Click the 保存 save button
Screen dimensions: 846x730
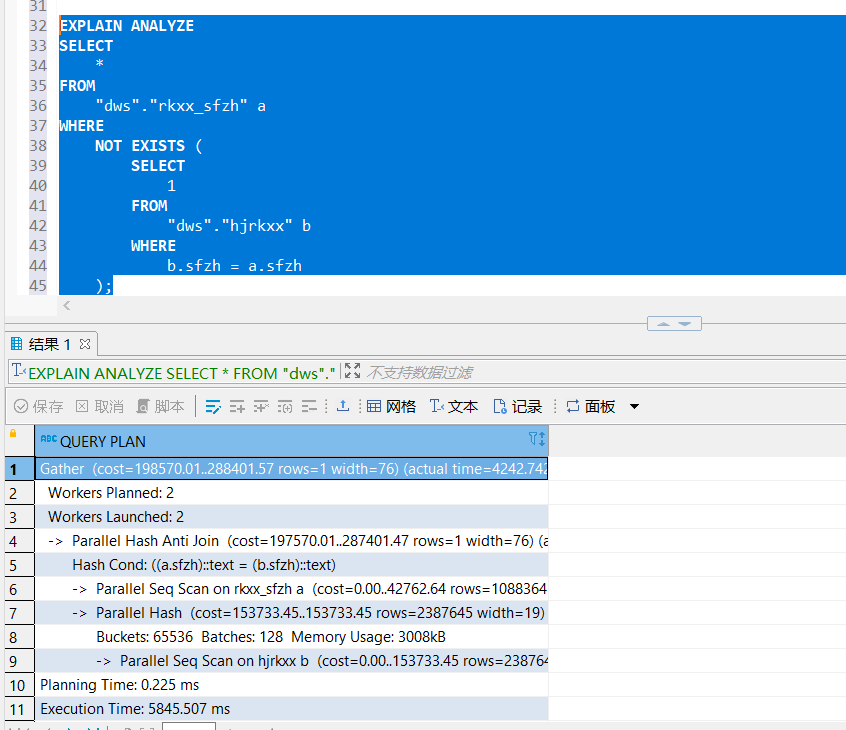pos(39,407)
